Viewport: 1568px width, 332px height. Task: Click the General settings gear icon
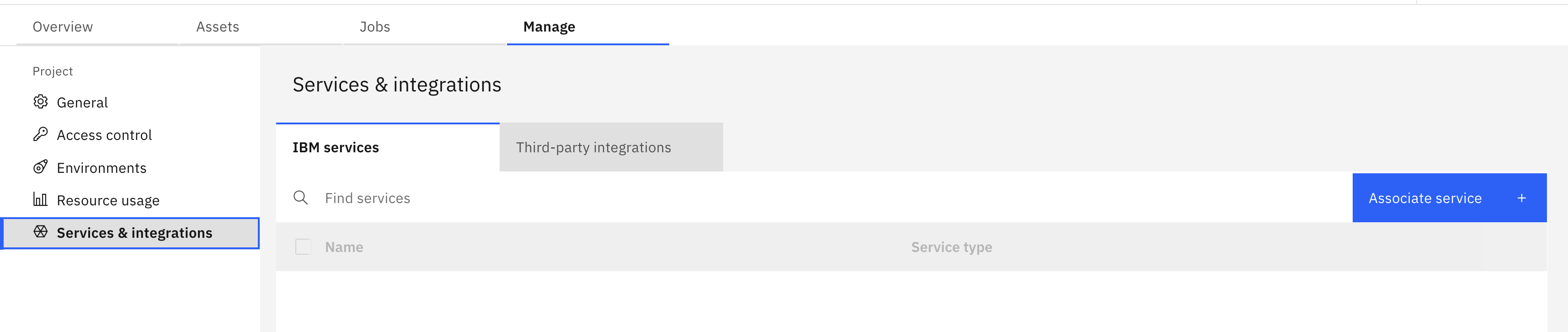40,102
